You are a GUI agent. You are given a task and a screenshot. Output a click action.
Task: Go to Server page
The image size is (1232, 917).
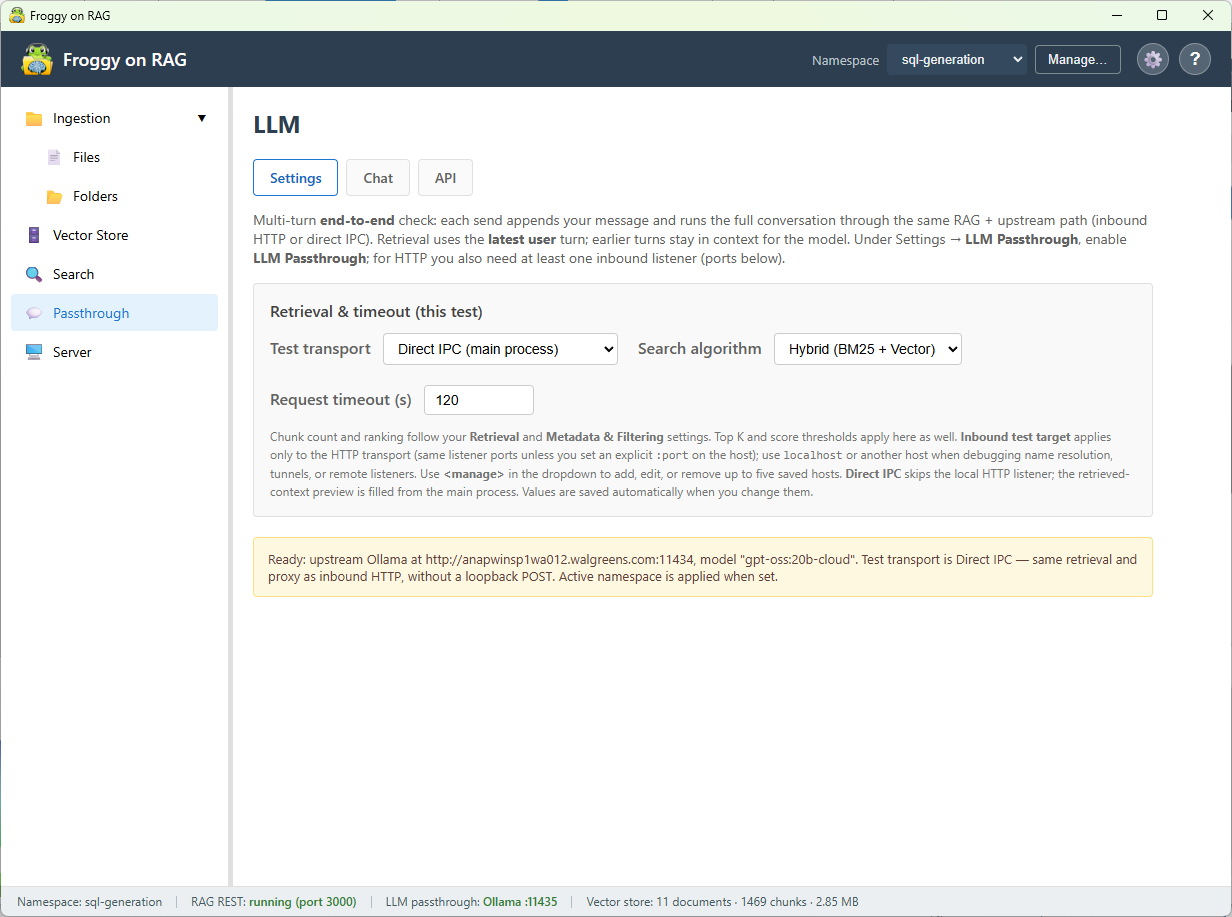coord(114,352)
